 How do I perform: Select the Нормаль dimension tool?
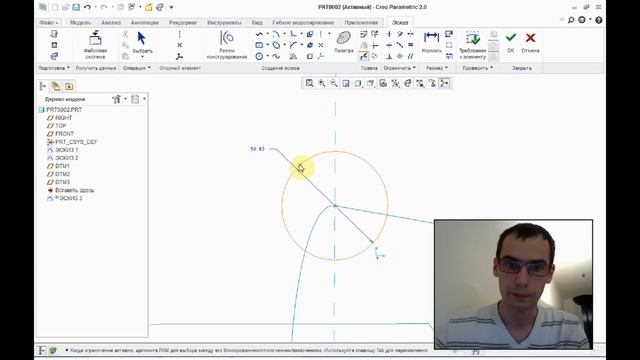pos(431,38)
